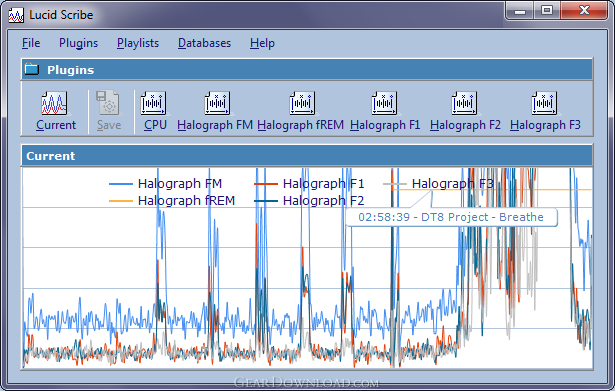The height and width of the screenshot is (391, 615).
Task: Click the Halograph fREM orange legend line
Action: 121,201
